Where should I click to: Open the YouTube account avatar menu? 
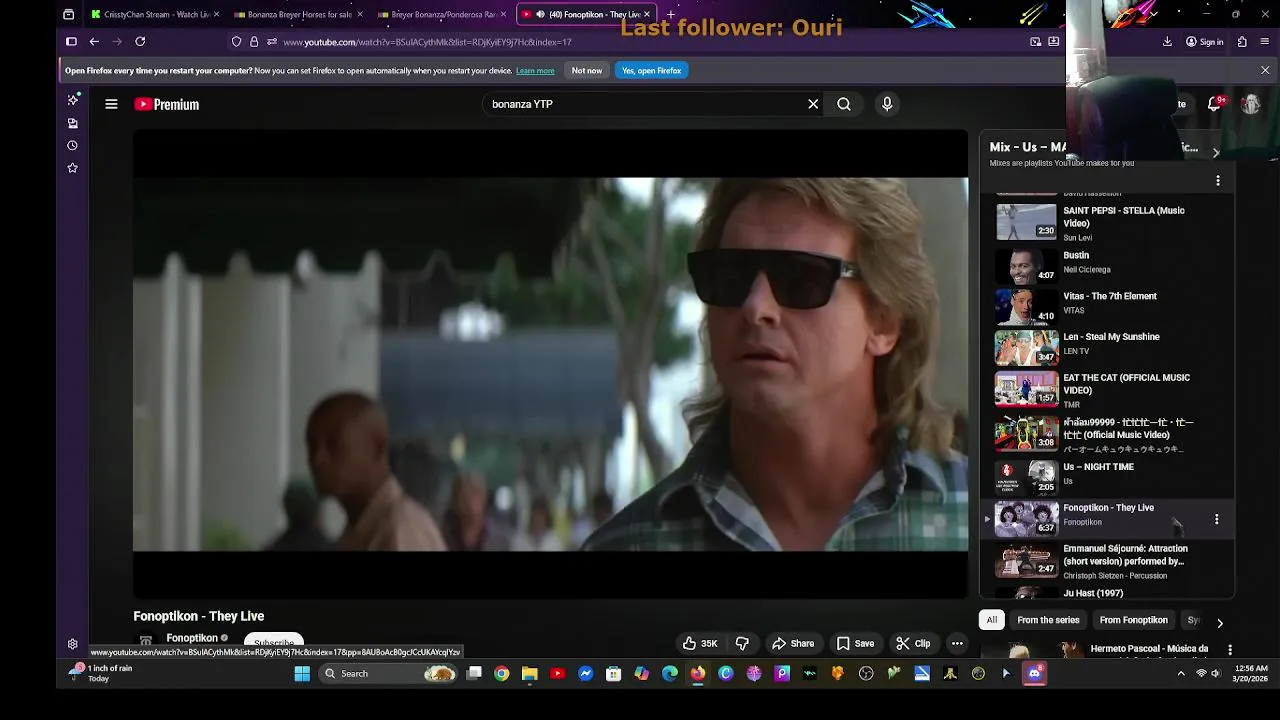pyautogui.click(x=1251, y=104)
